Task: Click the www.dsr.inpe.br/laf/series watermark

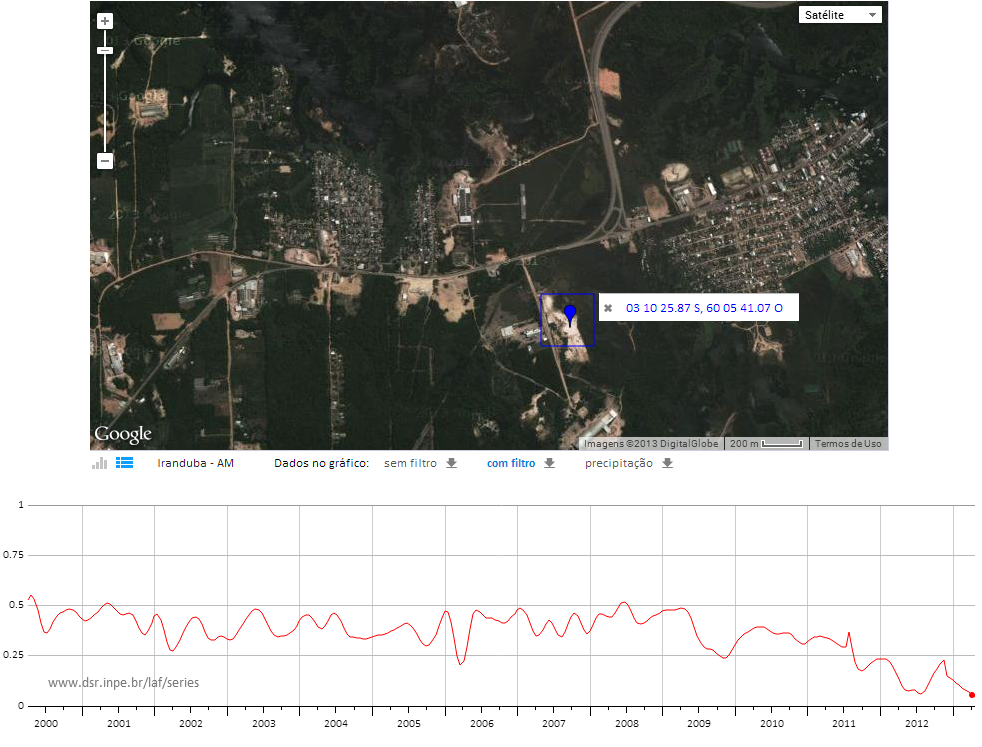Action: click(123, 683)
